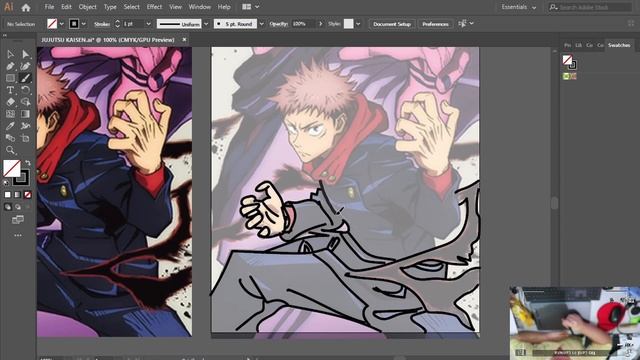Go to the Home screen
Screen dimensions: 640x360
pos(26,7)
